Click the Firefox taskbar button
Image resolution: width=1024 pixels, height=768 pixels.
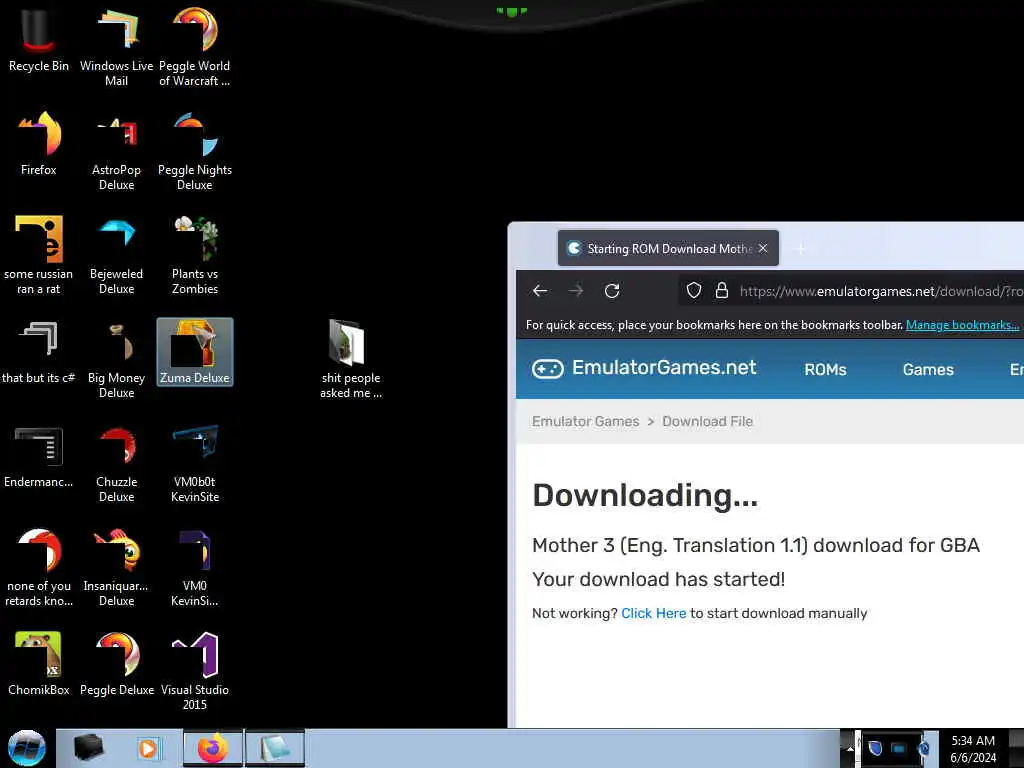(x=213, y=748)
